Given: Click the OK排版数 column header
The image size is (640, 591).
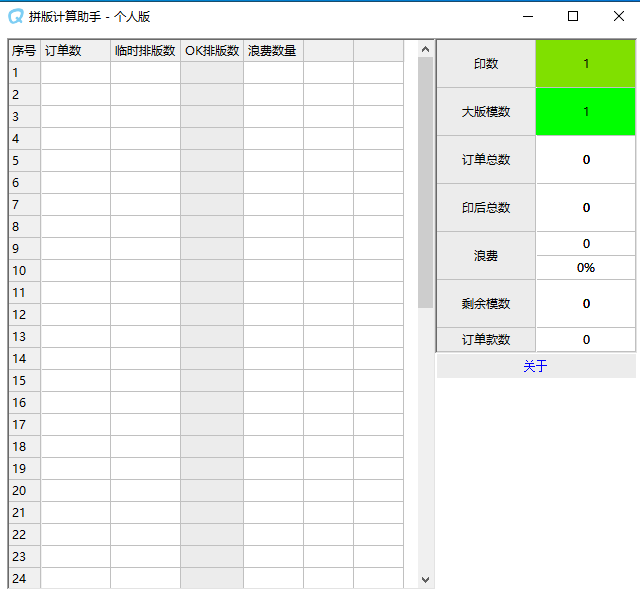Looking at the screenshot, I should (212, 51).
